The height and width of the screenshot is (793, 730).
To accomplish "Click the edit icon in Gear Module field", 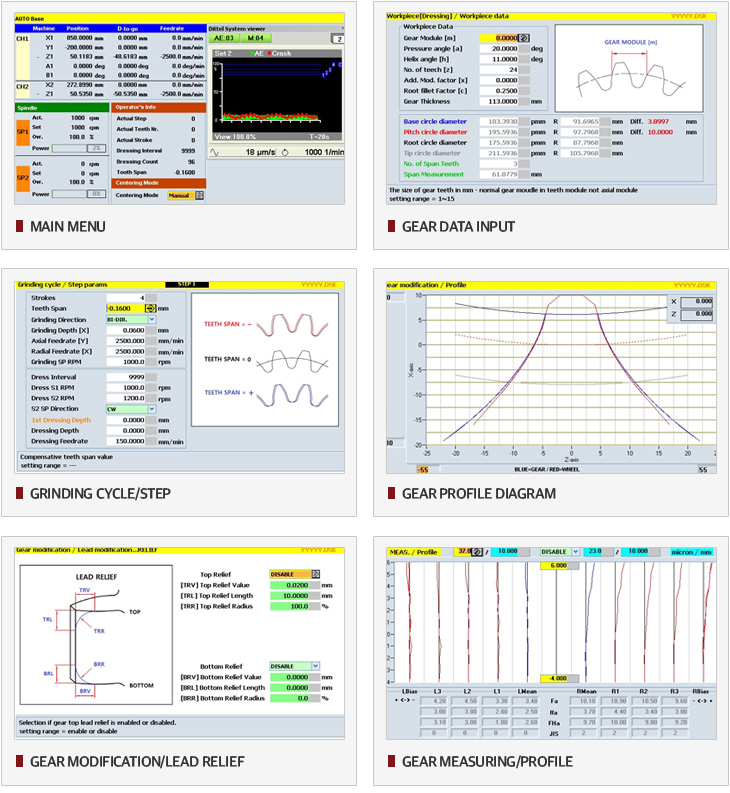I will pyautogui.click(x=524, y=38).
